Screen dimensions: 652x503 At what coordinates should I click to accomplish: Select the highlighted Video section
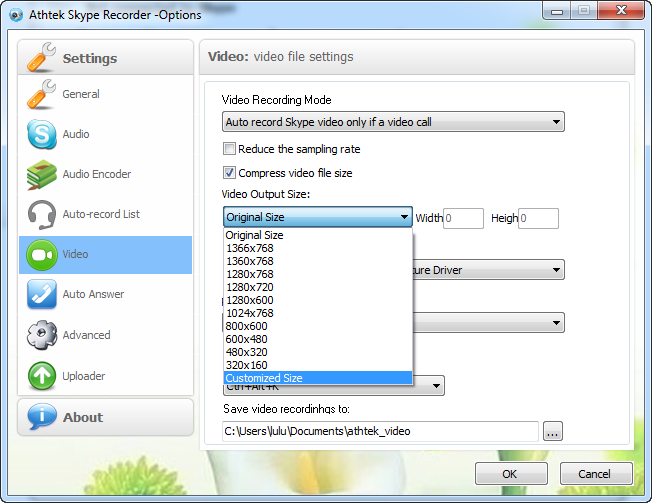[x=106, y=255]
